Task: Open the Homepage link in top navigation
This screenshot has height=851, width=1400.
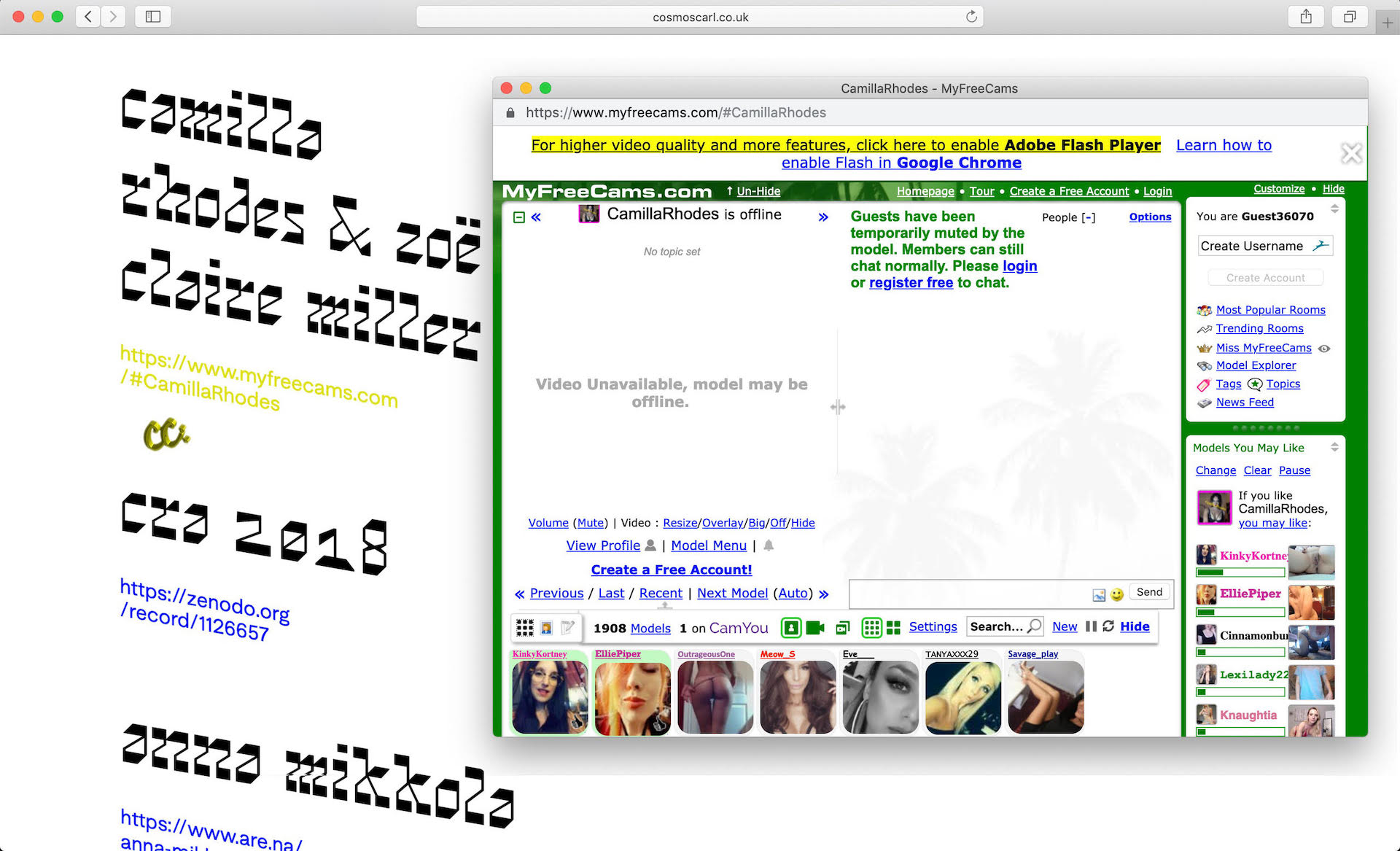Action: [925, 191]
